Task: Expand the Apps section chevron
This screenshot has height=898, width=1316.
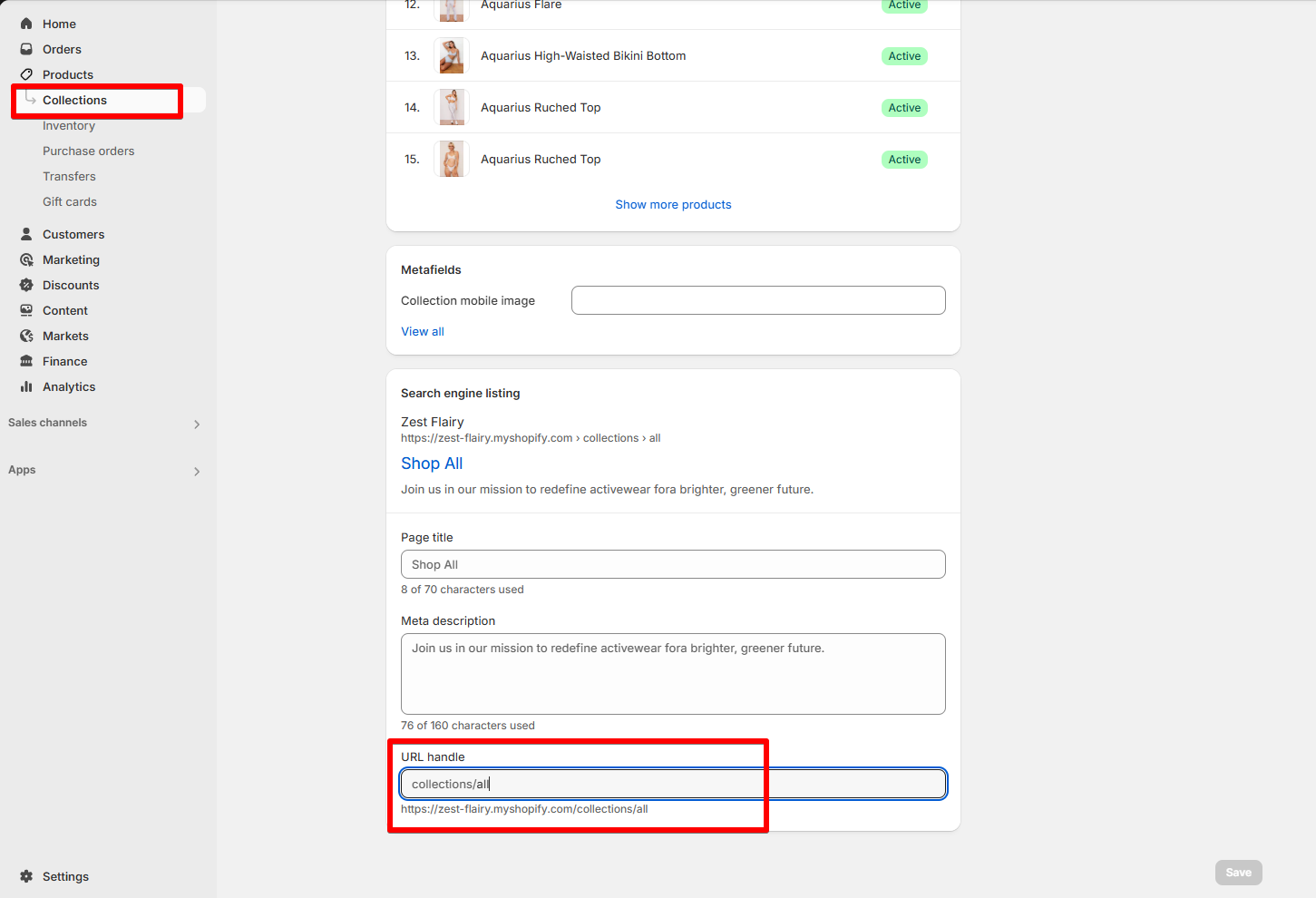Action: 197,471
